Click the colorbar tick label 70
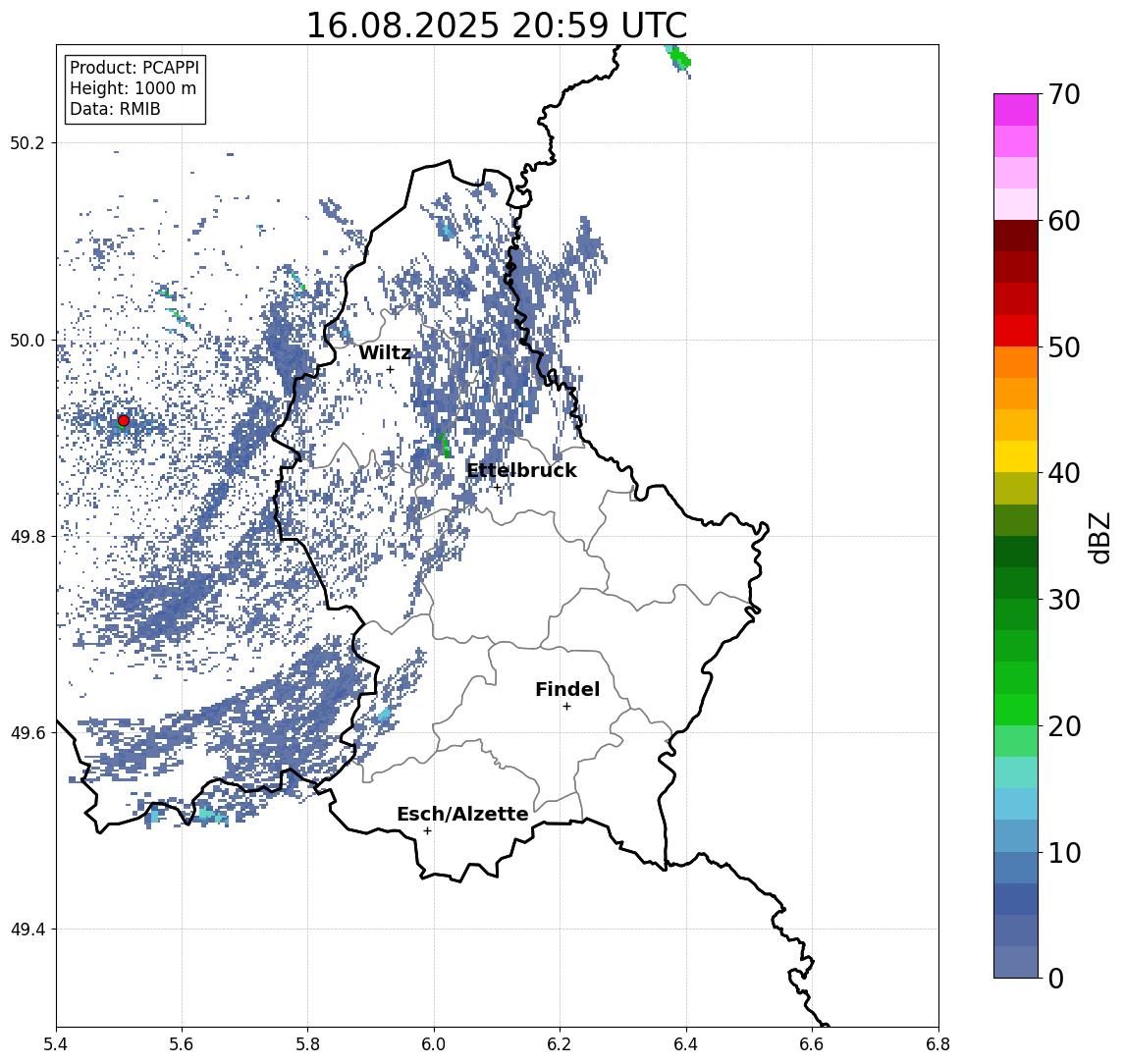This screenshot has height=1064, width=1124. coord(1063,94)
